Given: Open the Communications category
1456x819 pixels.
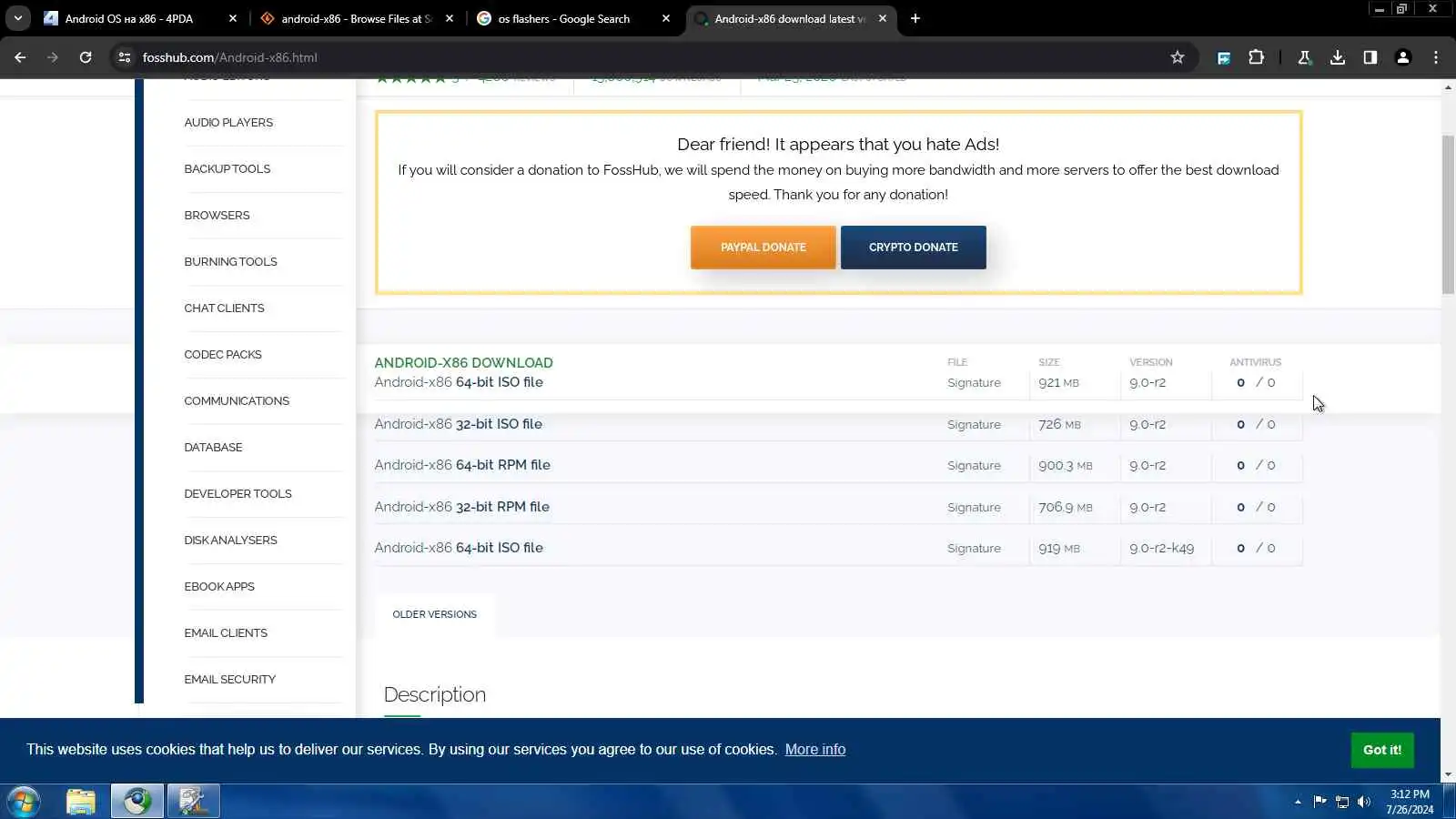Looking at the screenshot, I should [x=237, y=401].
